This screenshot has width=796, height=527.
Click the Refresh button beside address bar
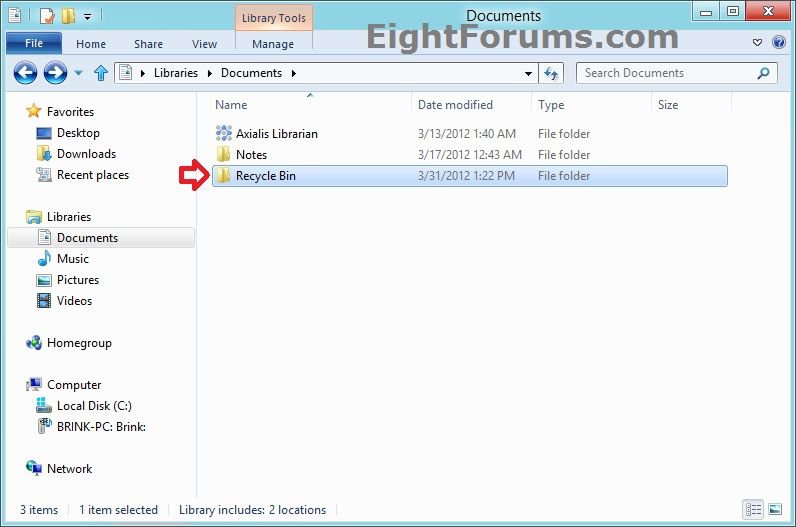click(x=551, y=74)
